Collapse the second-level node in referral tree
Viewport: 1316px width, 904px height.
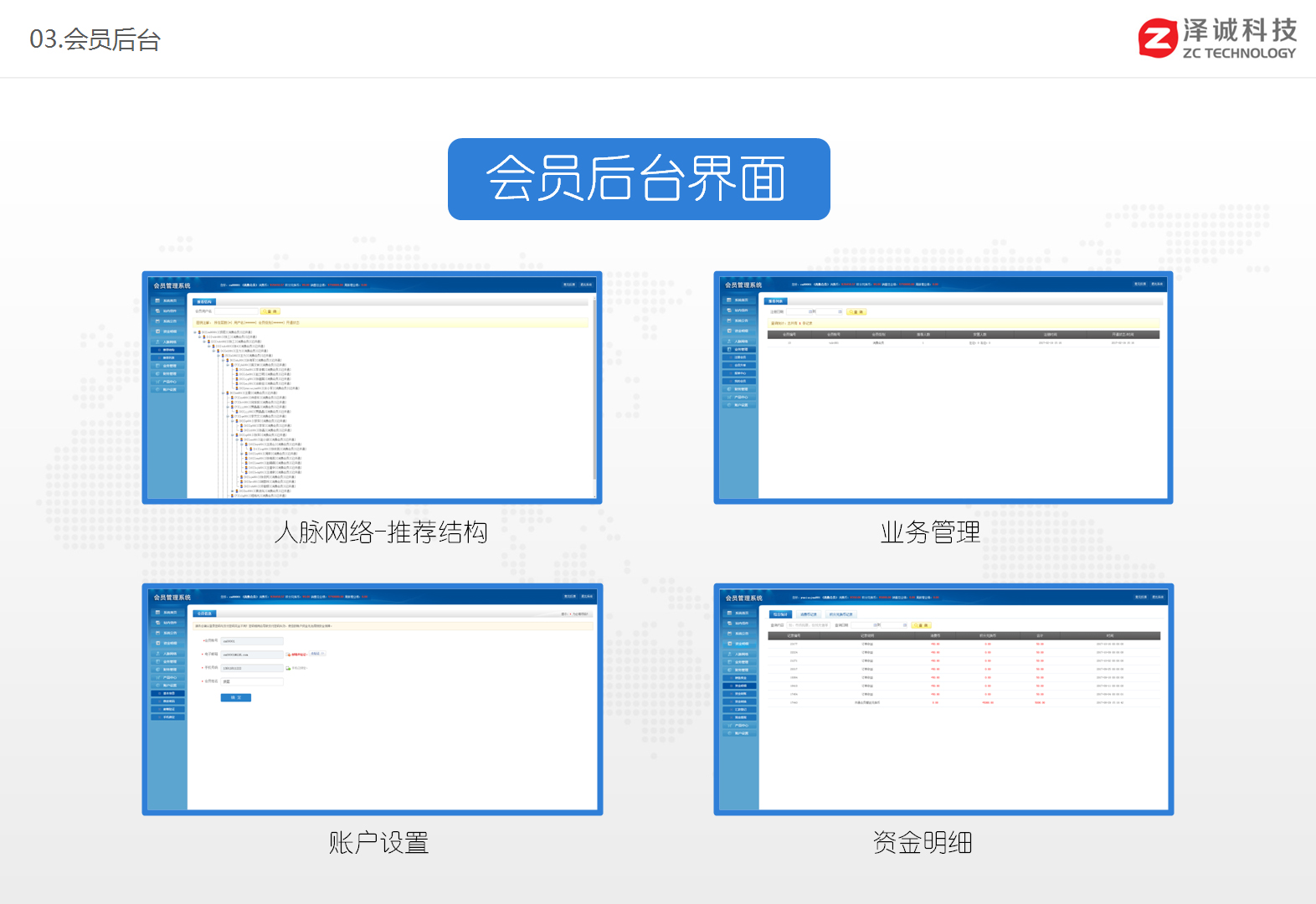(200, 337)
